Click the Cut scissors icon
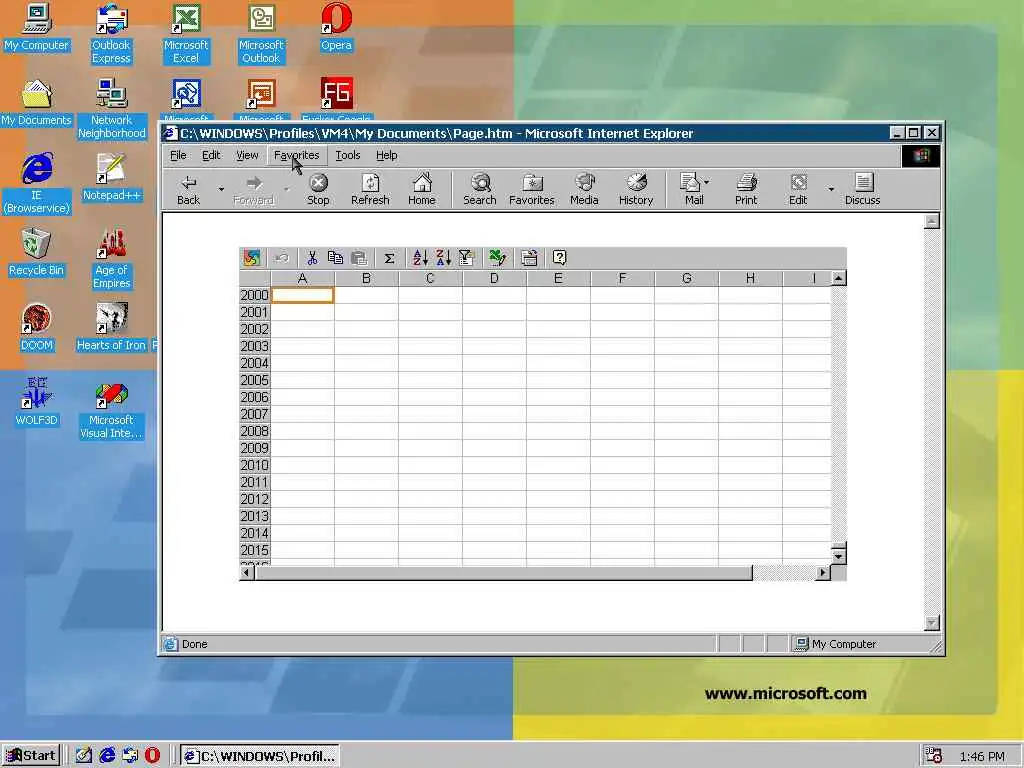 (x=312, y=258)
